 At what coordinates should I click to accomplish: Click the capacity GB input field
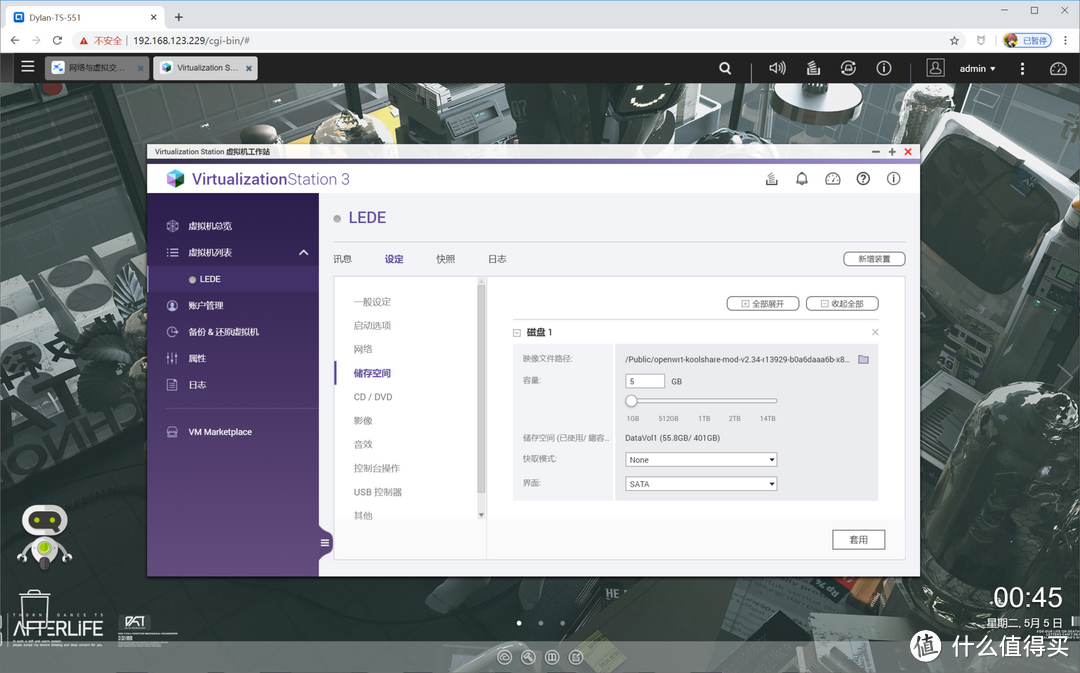645,381
